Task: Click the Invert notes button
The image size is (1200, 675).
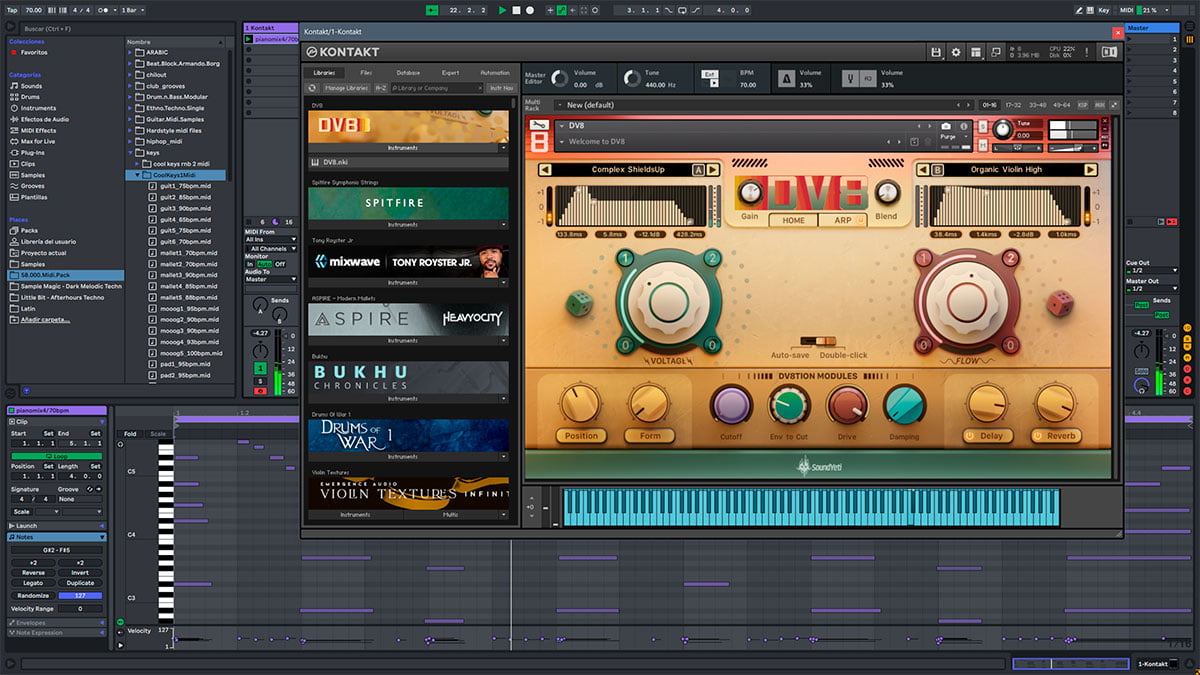Action: (x=80, y=573)
